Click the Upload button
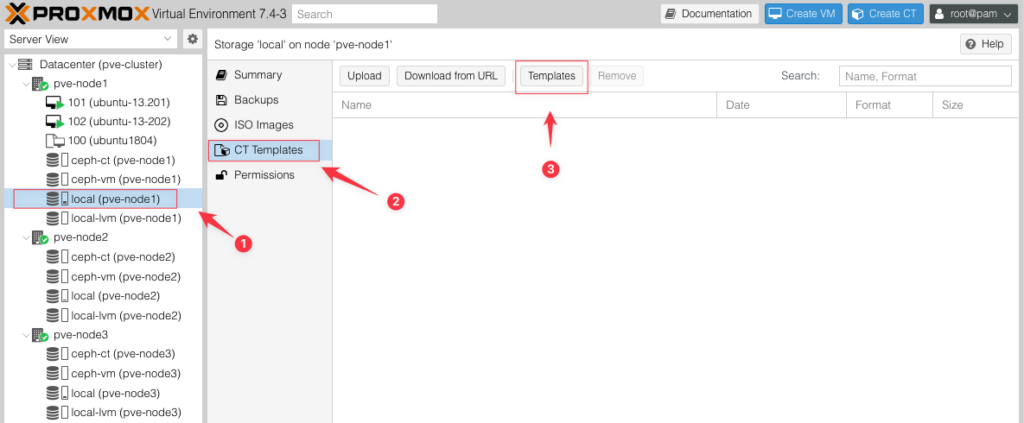The width and height of the screenshot is (1024, 423). [x=364, y=76]
